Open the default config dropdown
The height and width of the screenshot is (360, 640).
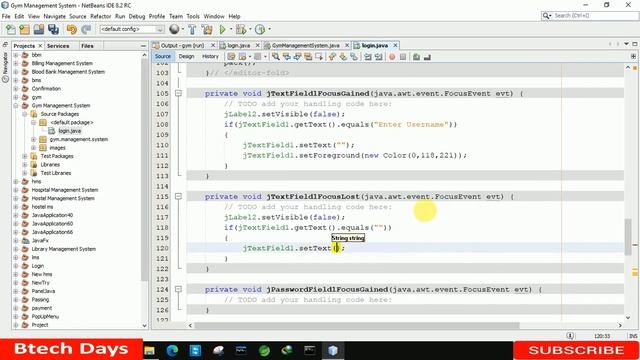tap(132, 29)
